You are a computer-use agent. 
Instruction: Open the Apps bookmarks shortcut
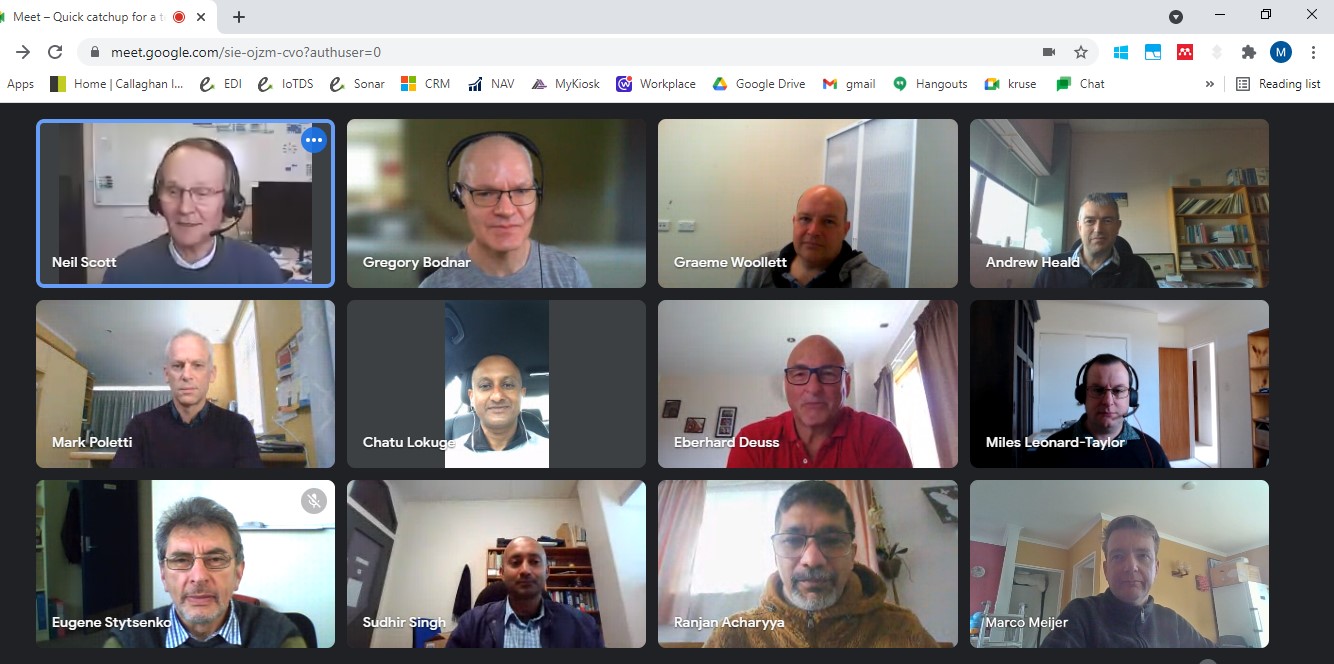[19, 84]
